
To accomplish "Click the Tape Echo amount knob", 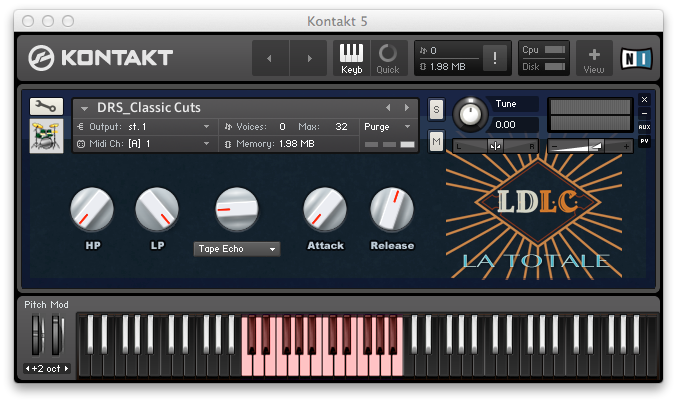I will 237,209.
